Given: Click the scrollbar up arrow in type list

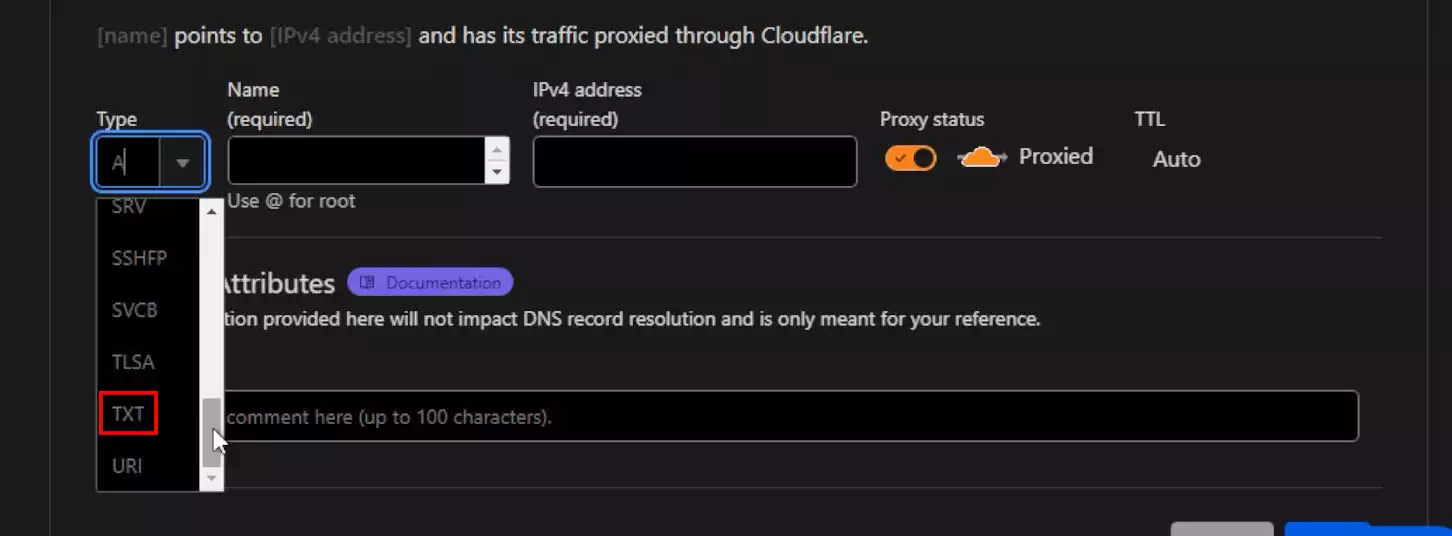Looking at the screenshot, I should [x=211, y=210].
